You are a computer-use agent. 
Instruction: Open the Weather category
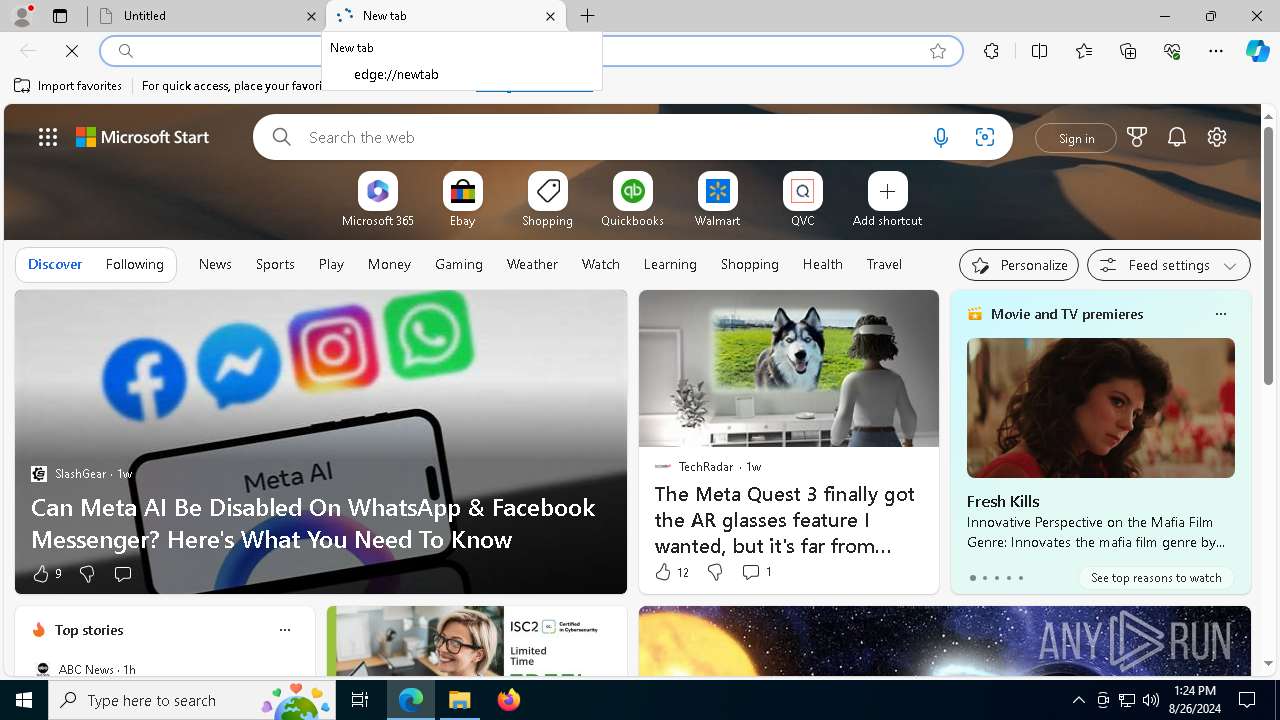pos(532,265)
